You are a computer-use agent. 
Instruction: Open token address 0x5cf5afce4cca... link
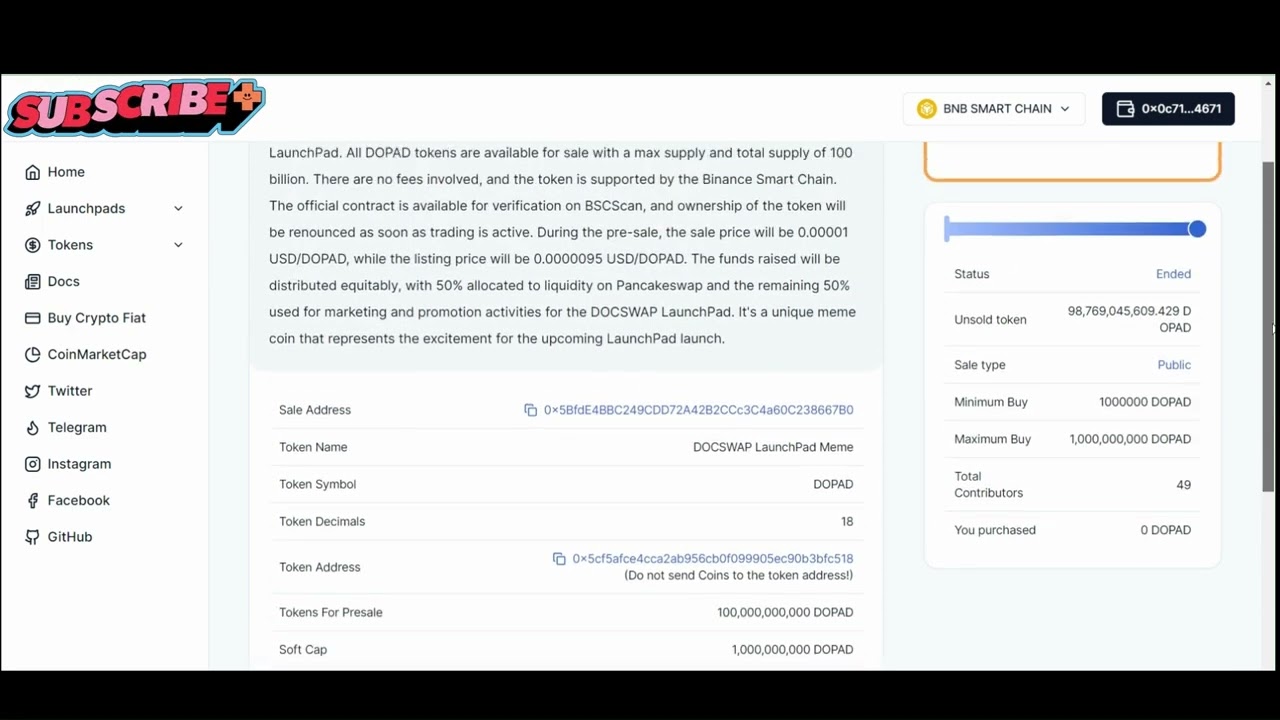[x=712, y=559]
